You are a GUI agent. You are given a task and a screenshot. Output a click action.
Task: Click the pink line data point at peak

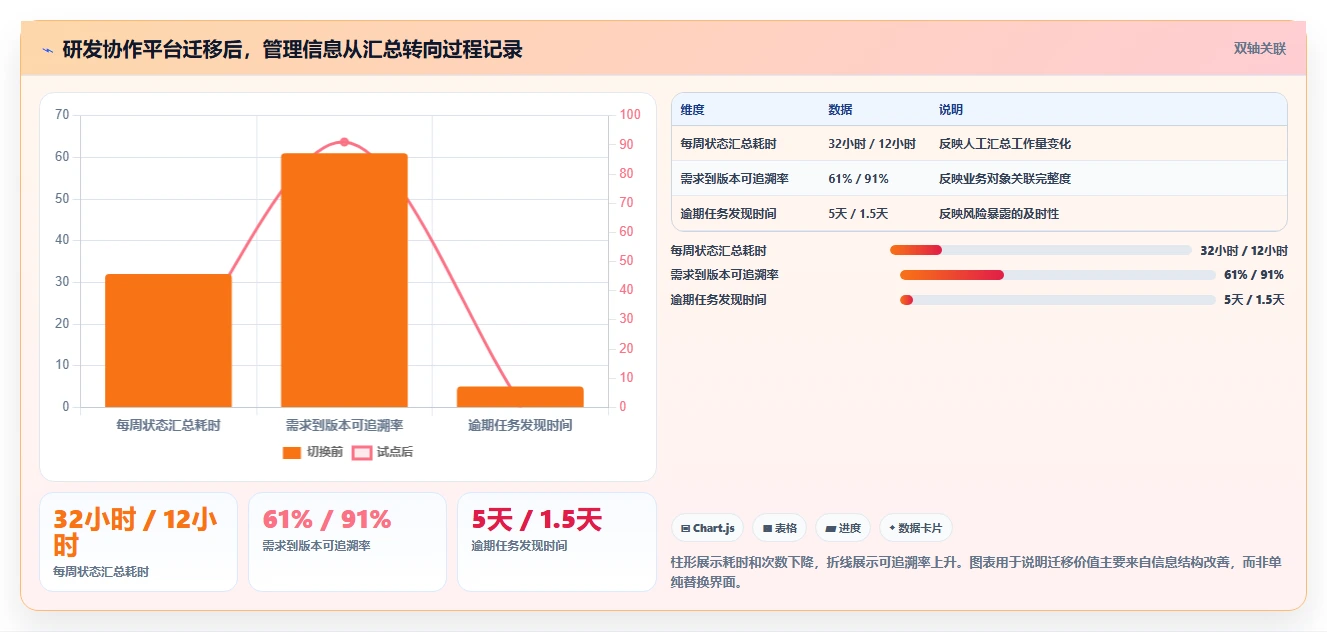344,142
